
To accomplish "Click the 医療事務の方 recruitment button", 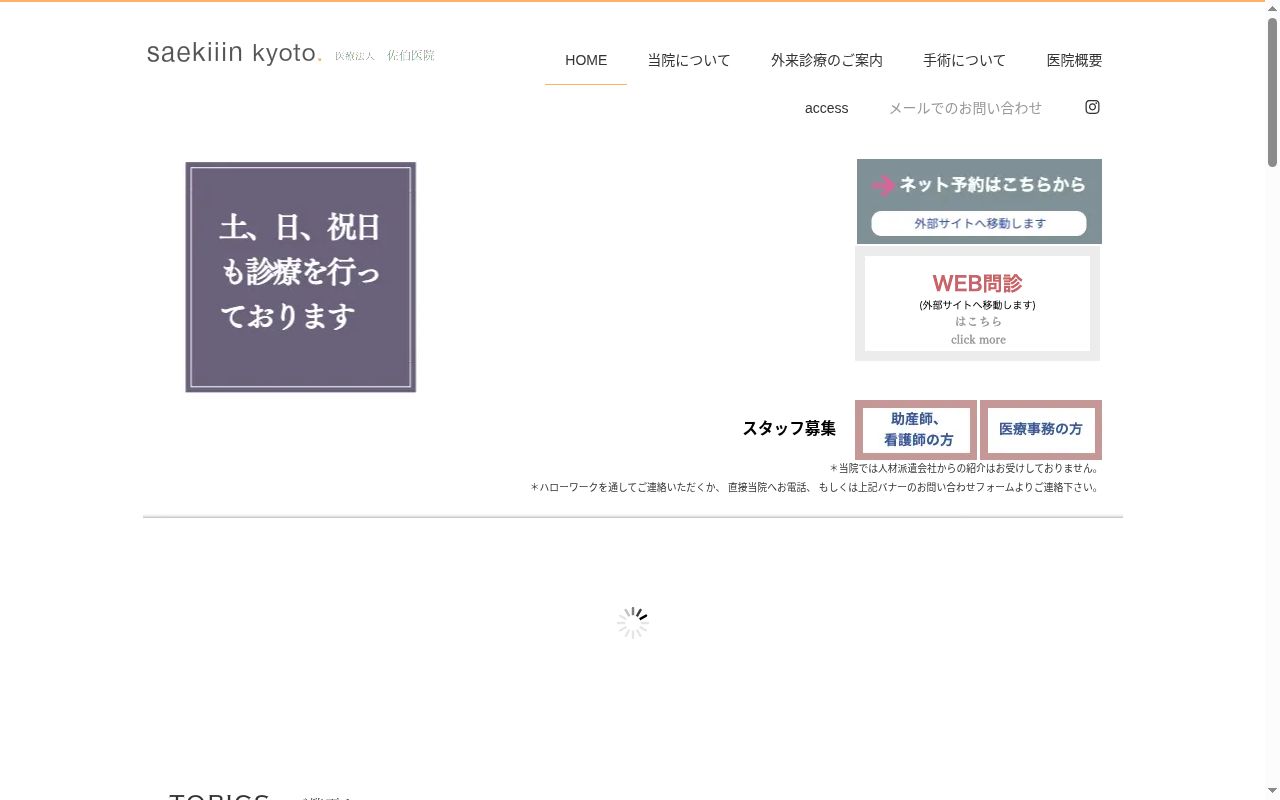I will click(1041, 430).
